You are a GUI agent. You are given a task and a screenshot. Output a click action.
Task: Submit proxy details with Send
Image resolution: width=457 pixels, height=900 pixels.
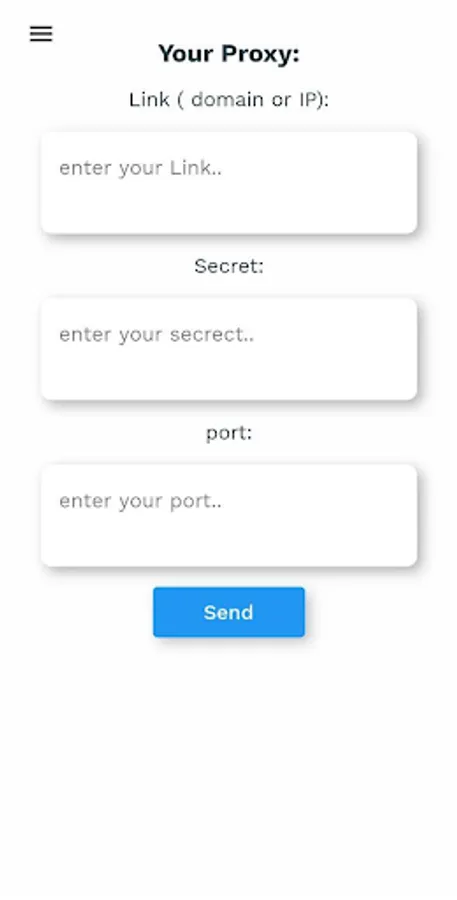[x=228, y=612]
